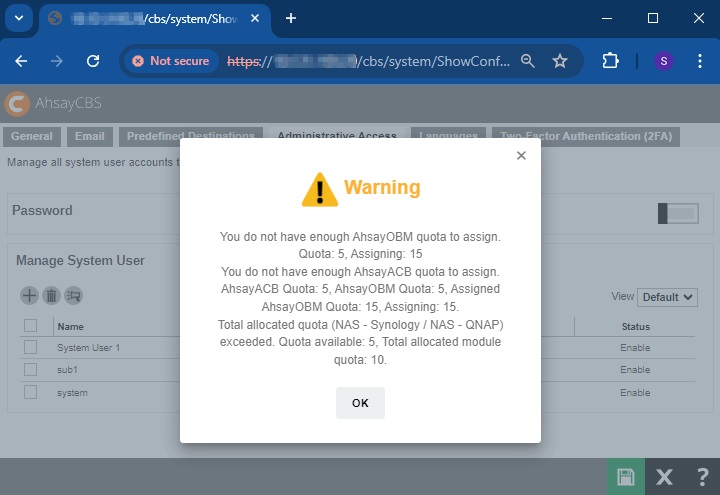Maximize the browser window
Screen dimensions: 720x495
pos(652,18)
